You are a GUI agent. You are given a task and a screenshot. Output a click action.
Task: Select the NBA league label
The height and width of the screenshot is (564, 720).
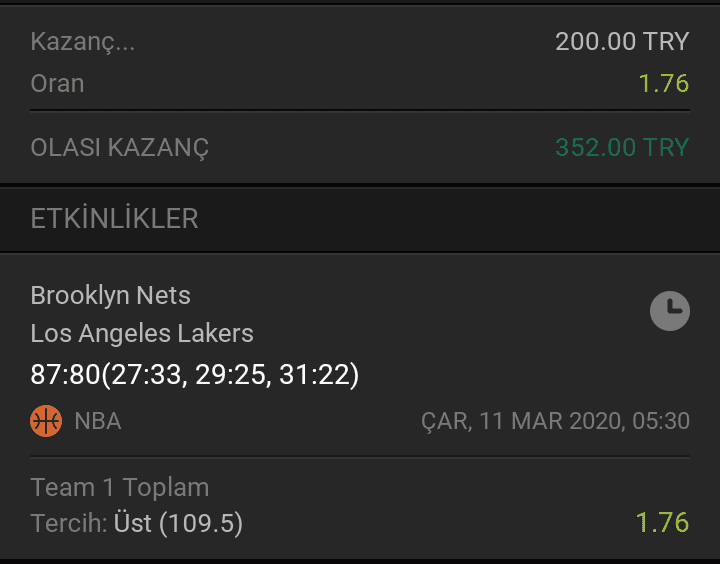[x=98, y=421]
